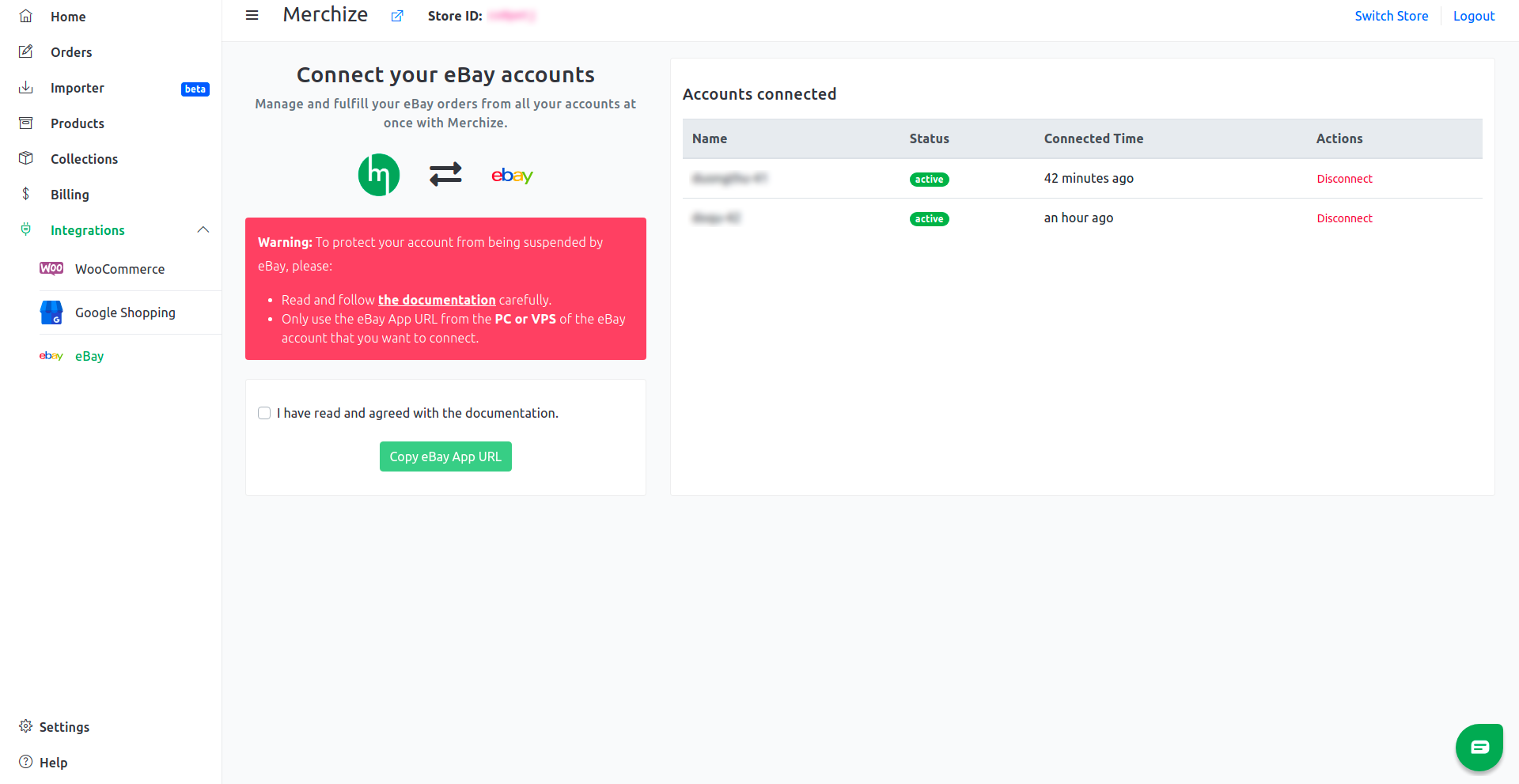Open the Importer section
Image resolution: width=1519 pixels, height=784 pixels.
[78, 88]
